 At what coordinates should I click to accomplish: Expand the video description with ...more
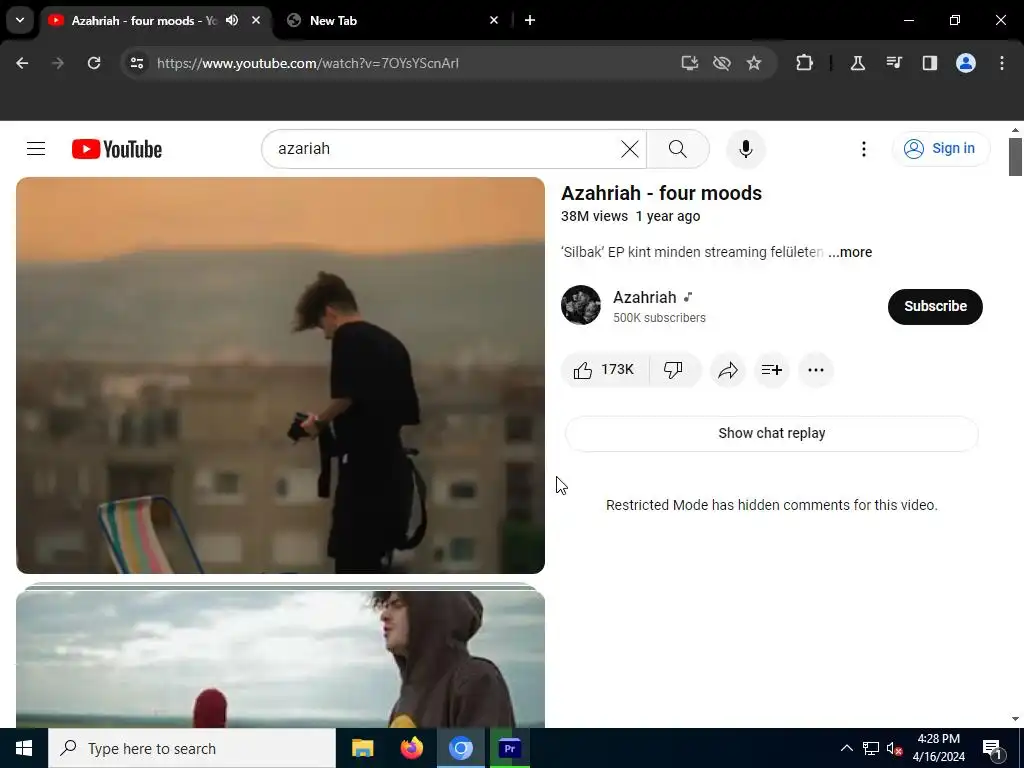click(850, 252)
